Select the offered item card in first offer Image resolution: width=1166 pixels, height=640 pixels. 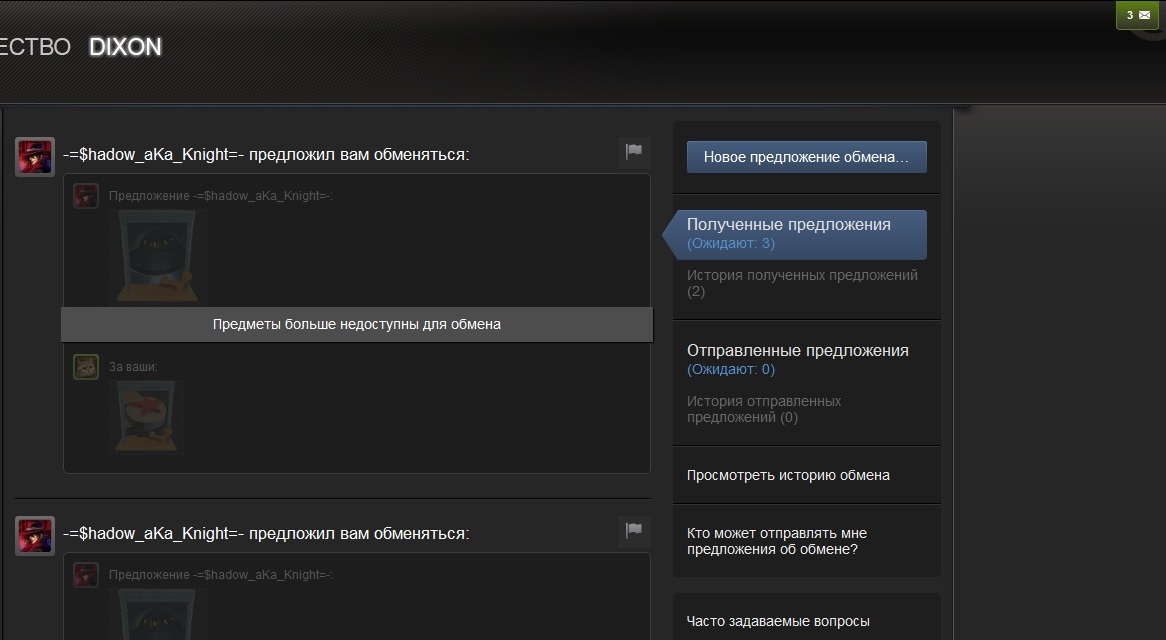pos(158,257)
